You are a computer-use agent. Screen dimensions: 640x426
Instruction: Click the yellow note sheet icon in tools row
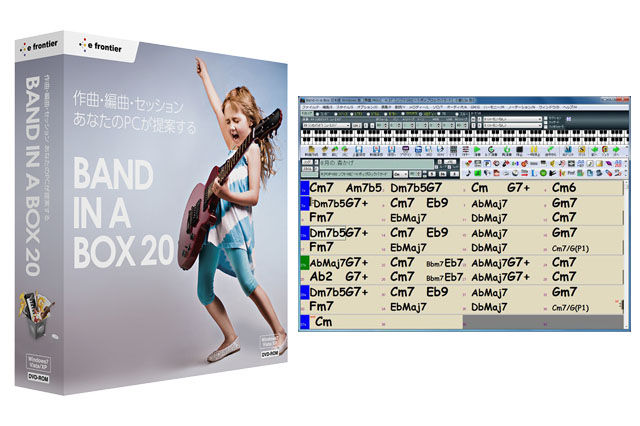click(x=599, y=163)
